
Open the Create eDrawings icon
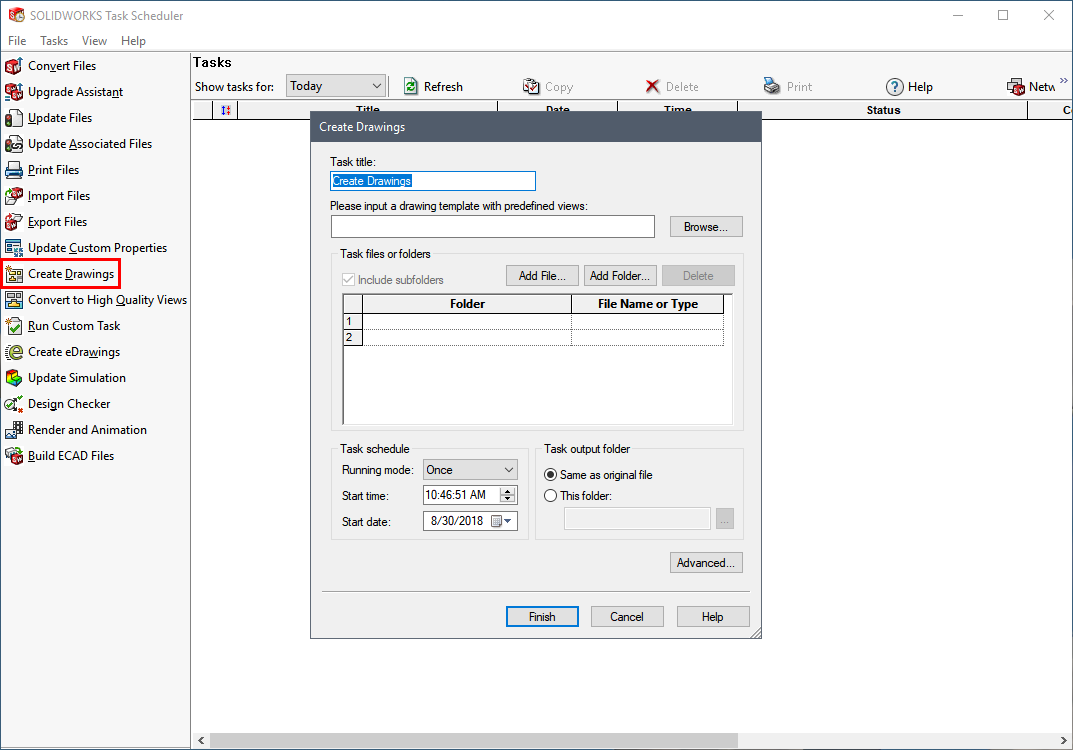(14, 352)
